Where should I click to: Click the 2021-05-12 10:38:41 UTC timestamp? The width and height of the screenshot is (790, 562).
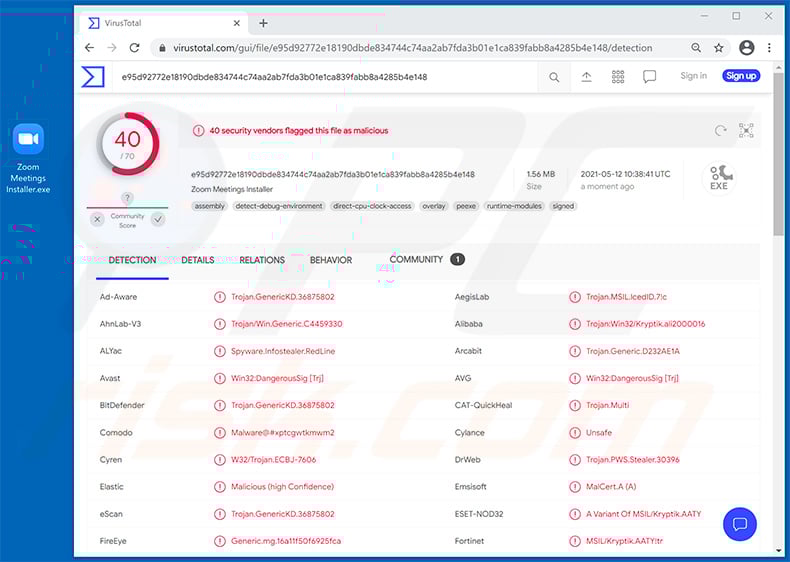pos(625,174)
